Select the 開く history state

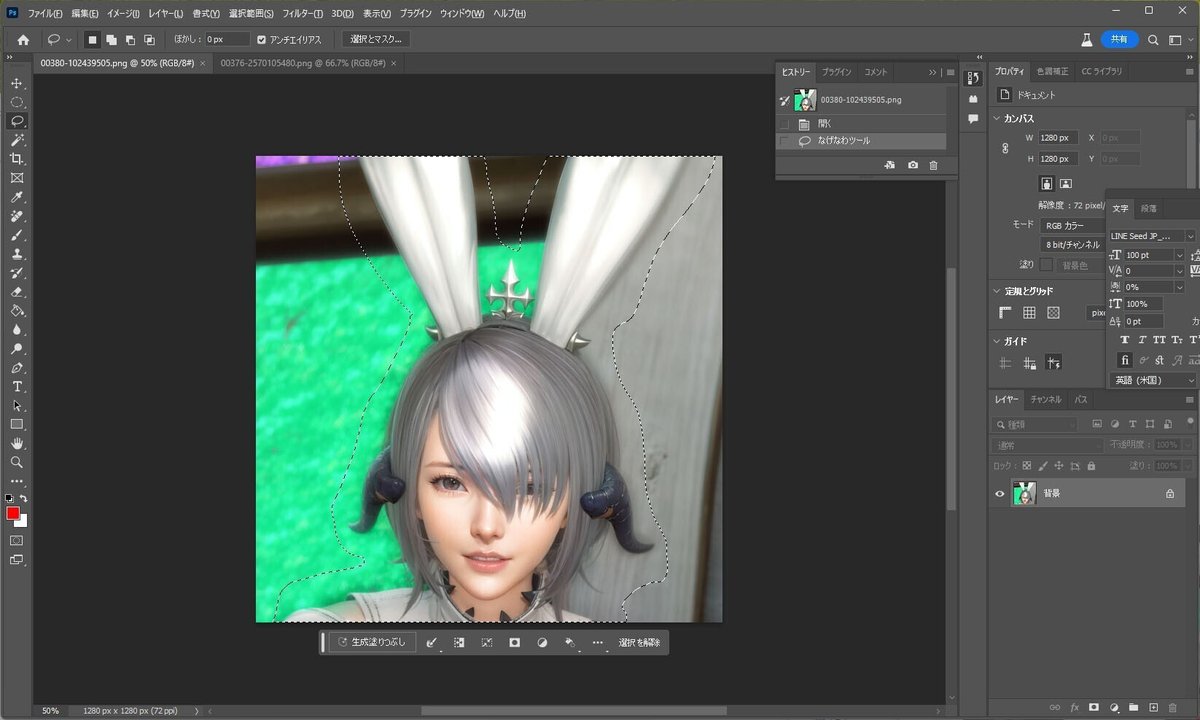click(862, 124)
